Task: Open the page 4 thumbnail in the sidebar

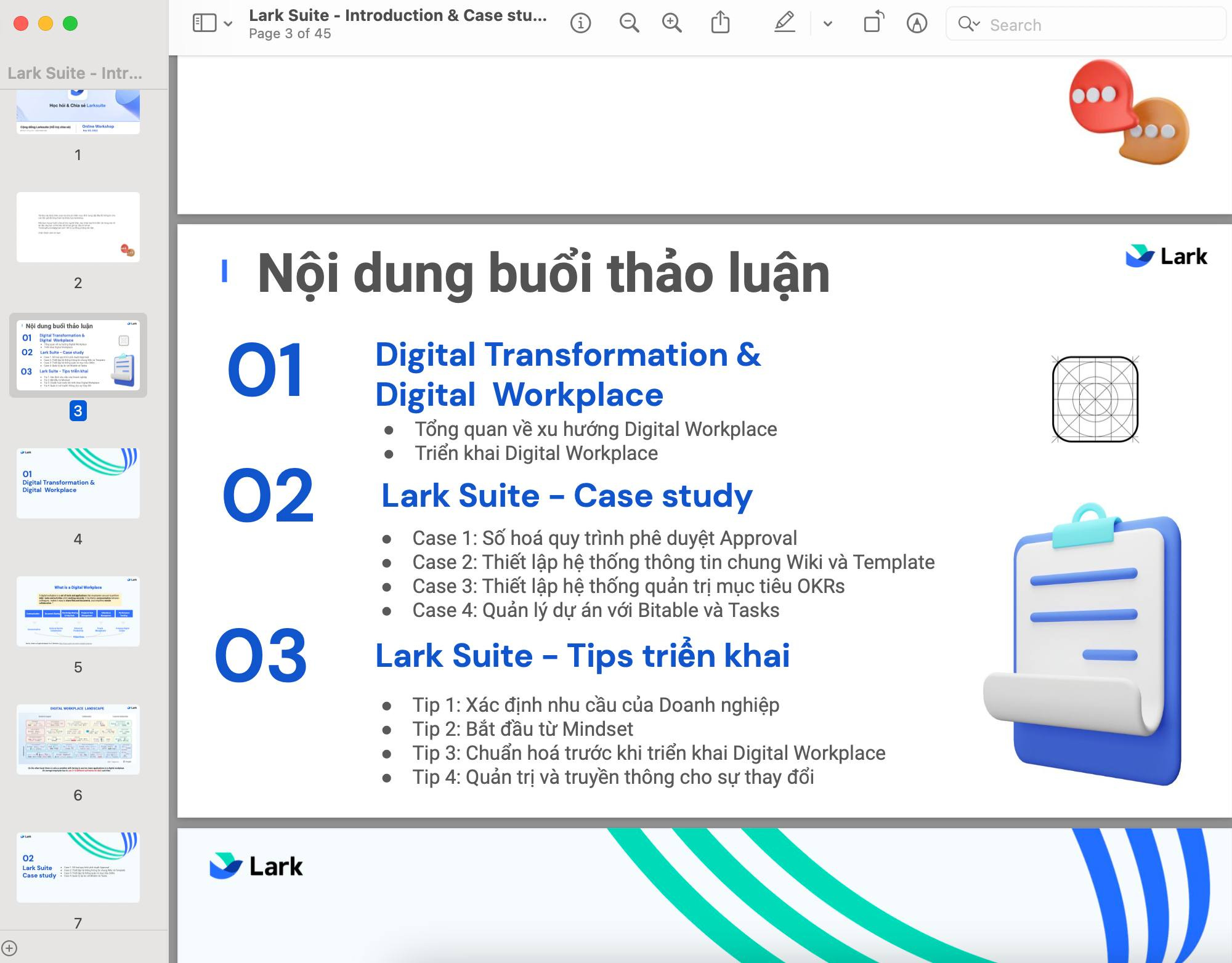Action: pyautogui.click(x=78, y=483)
